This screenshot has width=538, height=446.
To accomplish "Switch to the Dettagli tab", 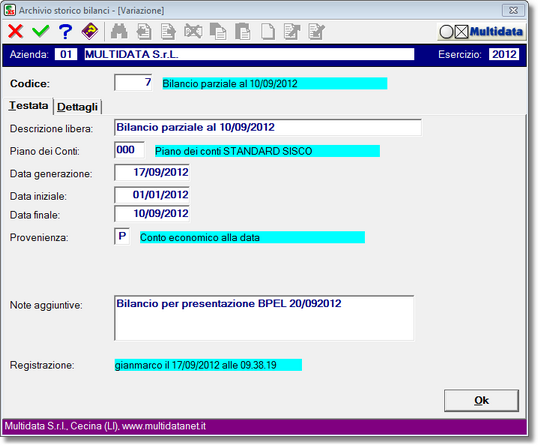I will point(77,107).
